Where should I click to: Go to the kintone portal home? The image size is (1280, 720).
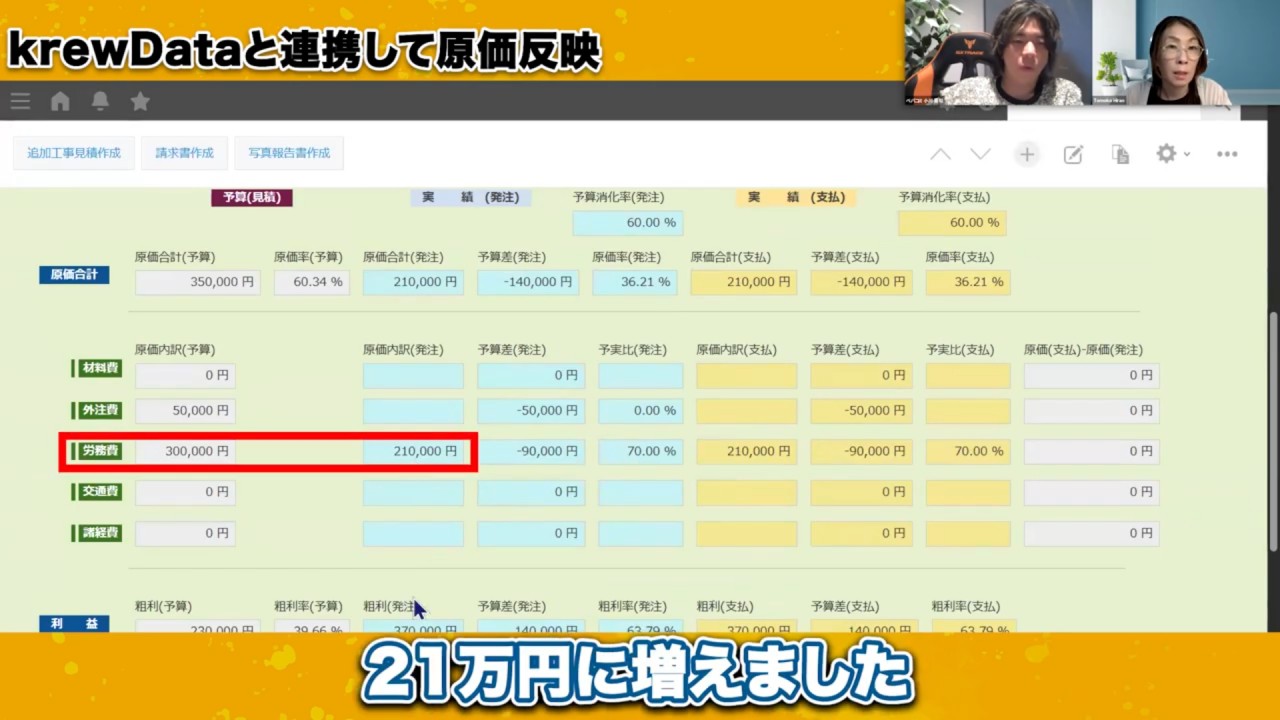click(59, 101)
